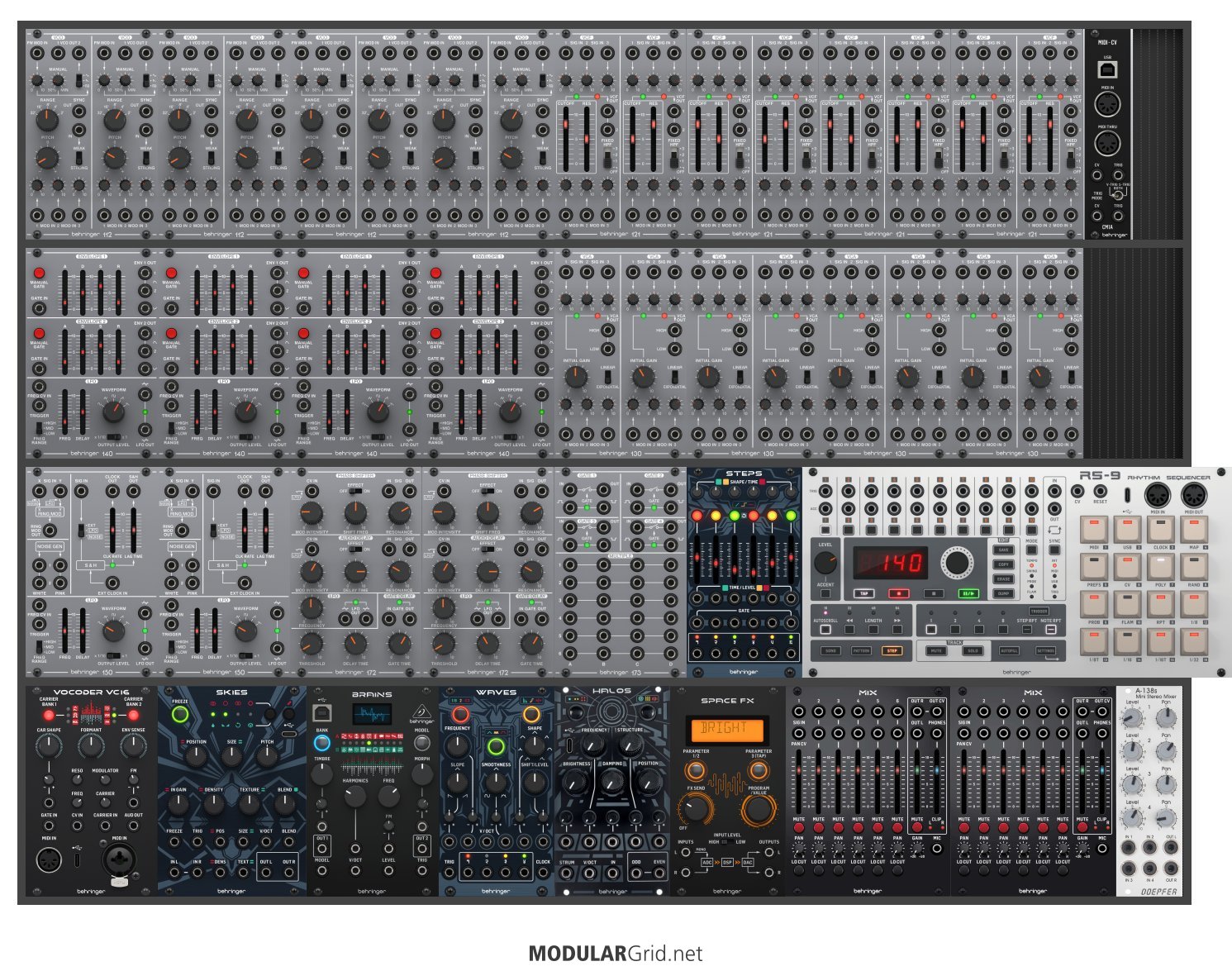
Task: Click the blue BANK button on Brains
Action: [321, 742]
